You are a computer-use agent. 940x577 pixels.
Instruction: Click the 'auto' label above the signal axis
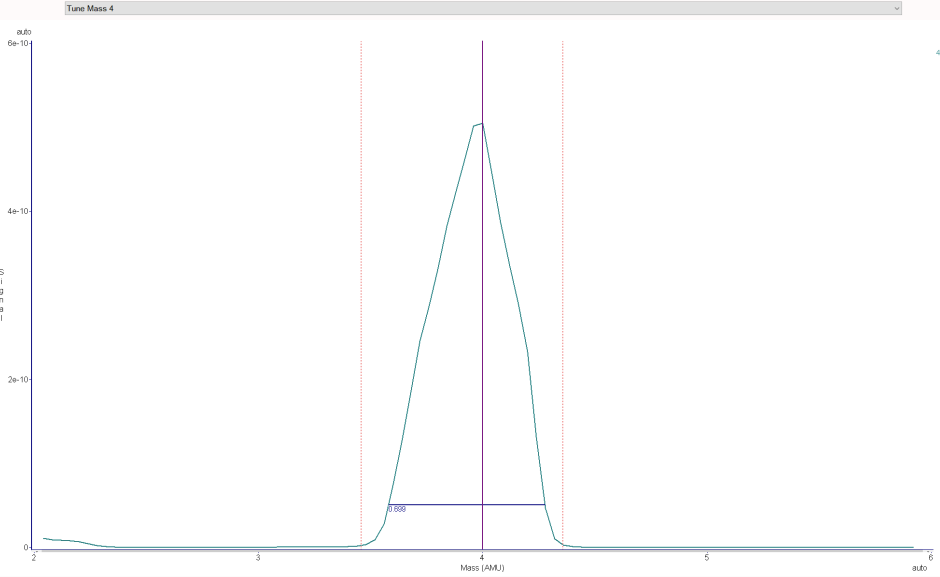(x=24, y=32)
